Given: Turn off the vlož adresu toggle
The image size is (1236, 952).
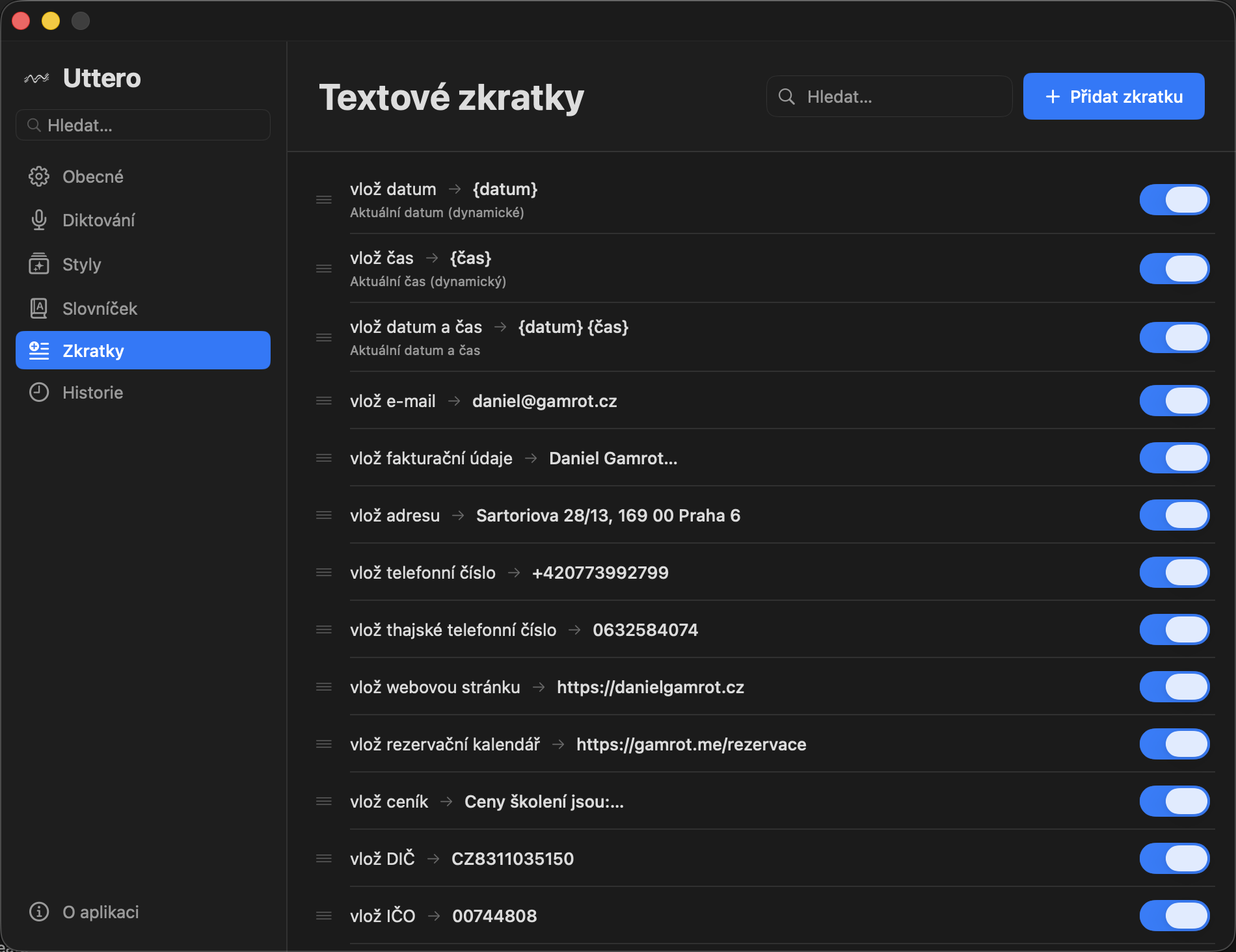Looking at the screenshot, I should click(1174, 515).
